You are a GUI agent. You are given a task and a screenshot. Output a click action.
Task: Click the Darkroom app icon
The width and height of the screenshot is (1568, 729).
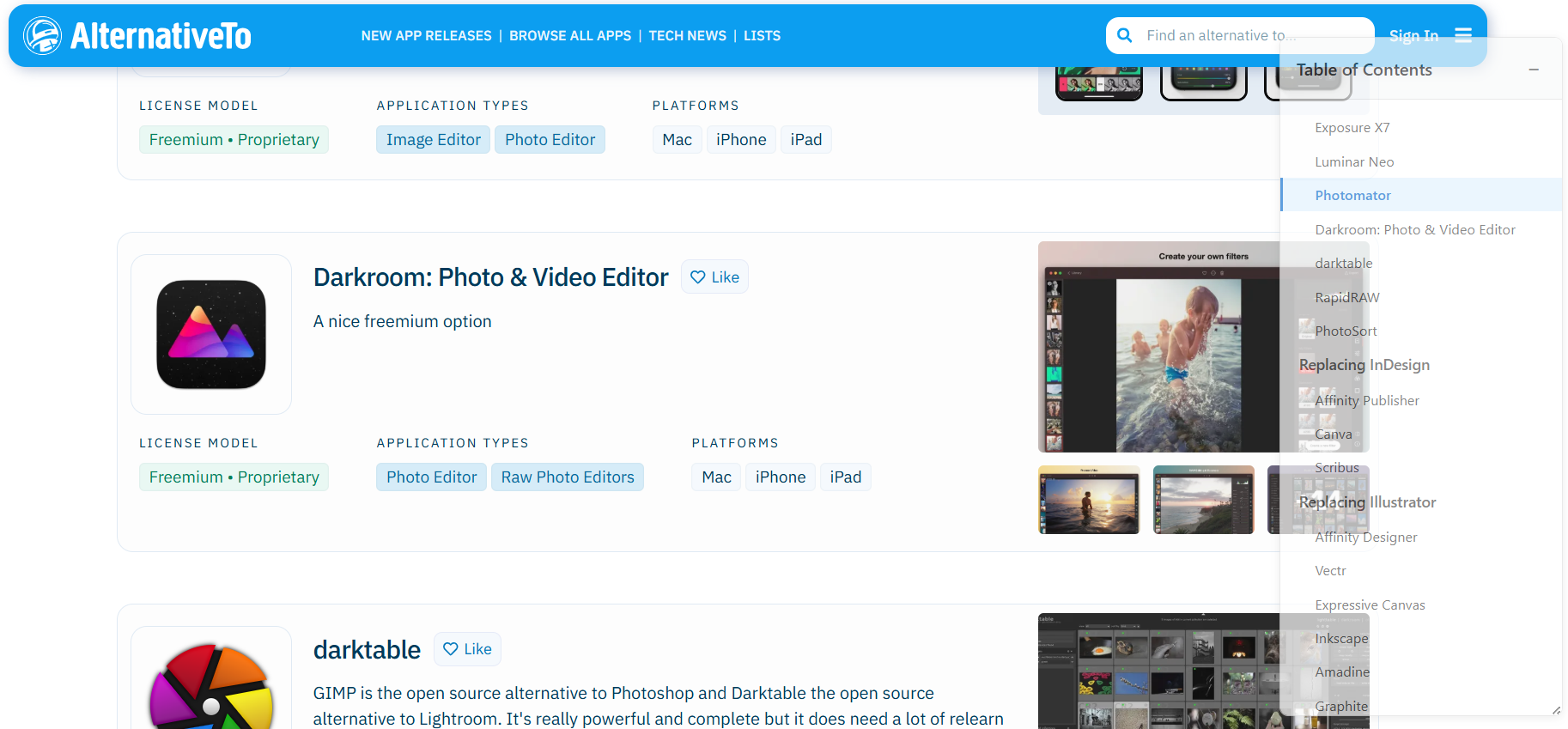pyautogui.click(x=211, y=334)
